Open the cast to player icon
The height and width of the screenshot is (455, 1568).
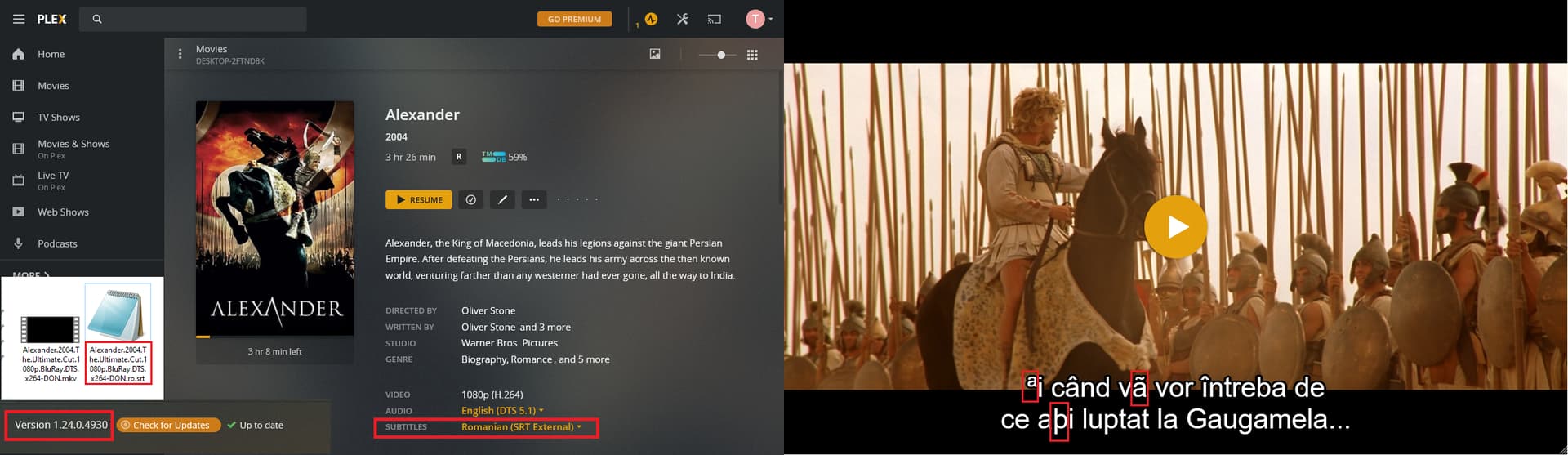pyautogui.click(x=715, y=19)
